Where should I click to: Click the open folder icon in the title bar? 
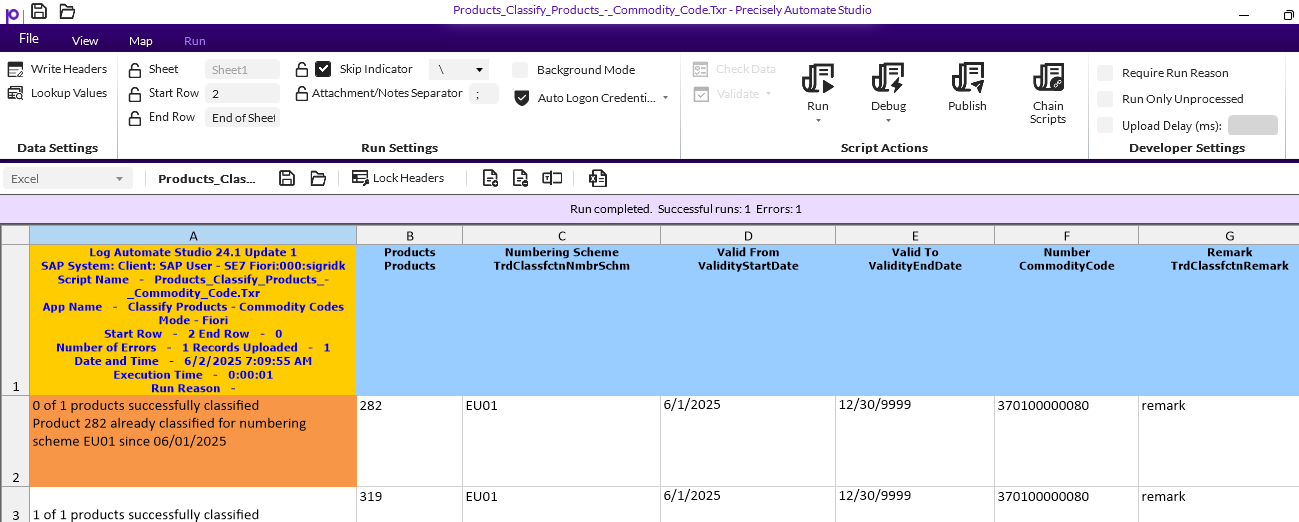[x=67, y=11]
